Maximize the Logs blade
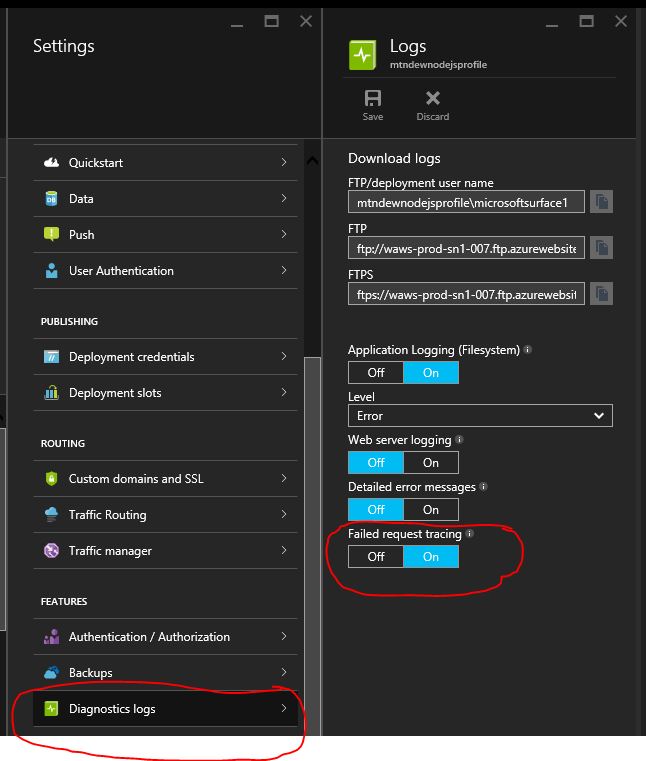The image size is (646, 761). point(586,21)
